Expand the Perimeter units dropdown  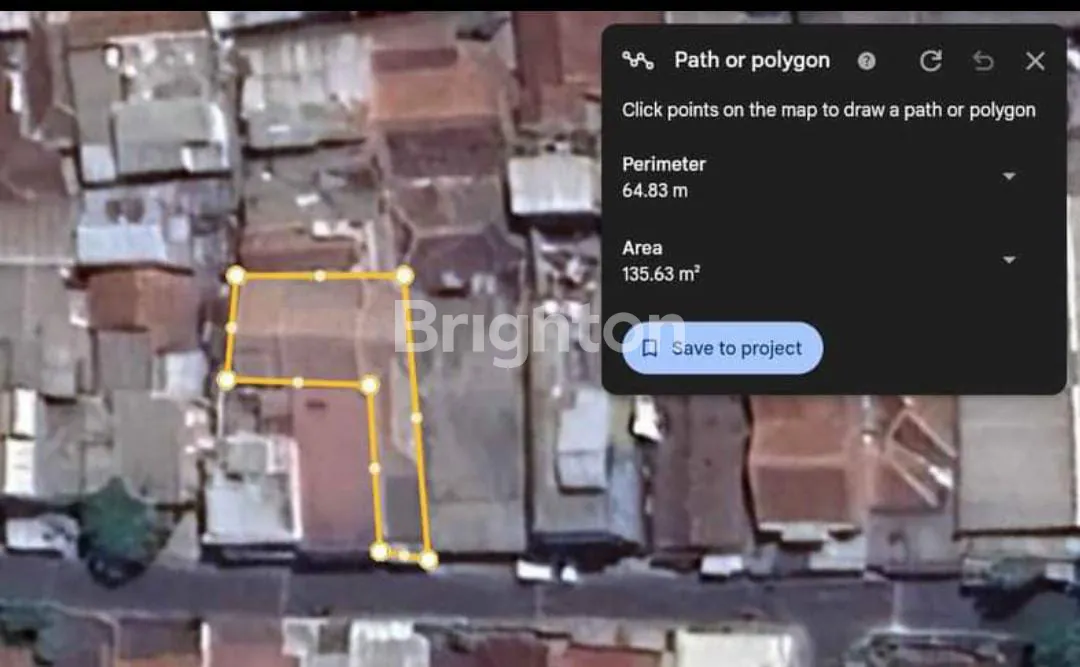(x=1009, y=176)
